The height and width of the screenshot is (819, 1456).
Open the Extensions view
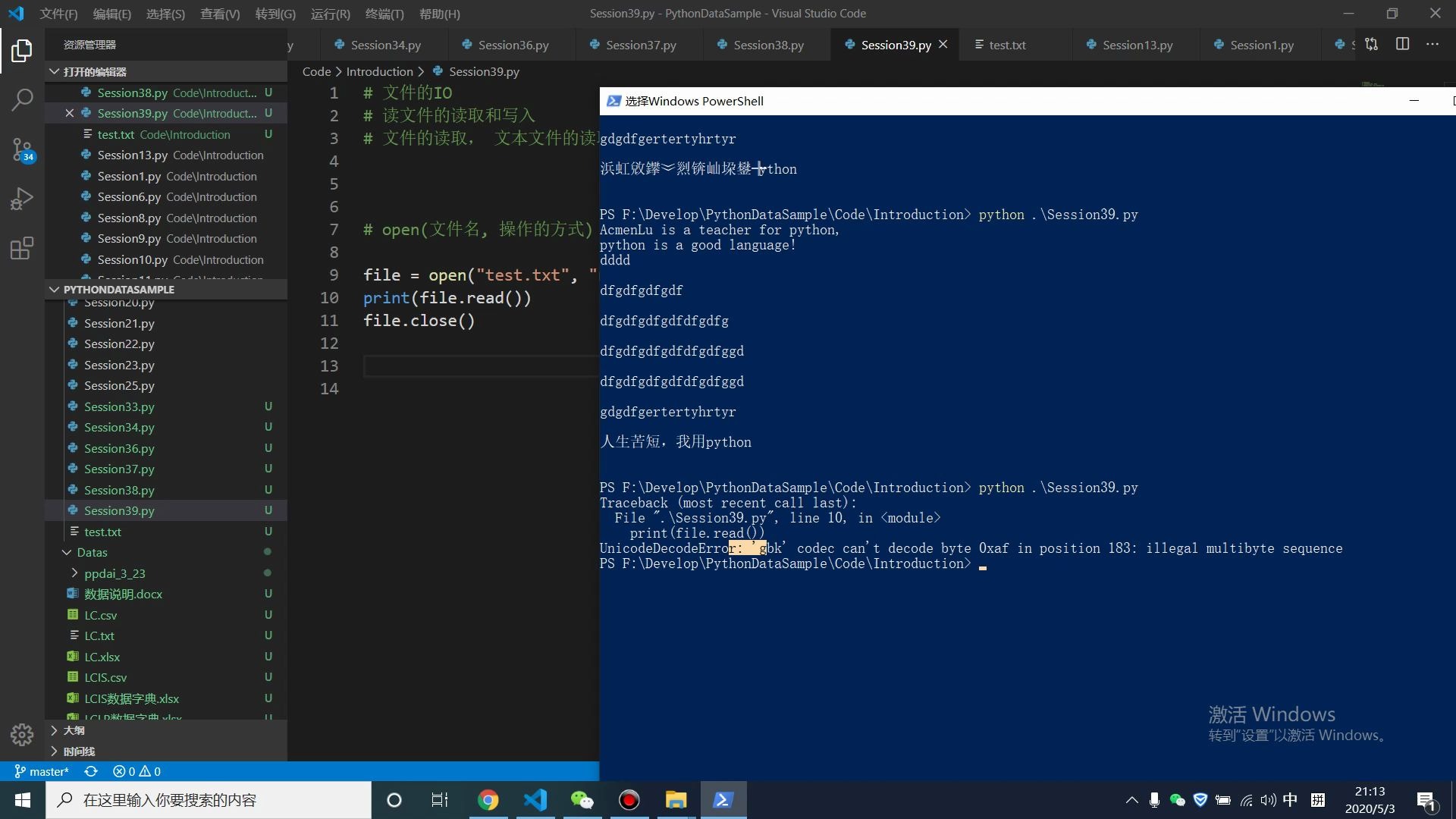(x=22, y=248)
